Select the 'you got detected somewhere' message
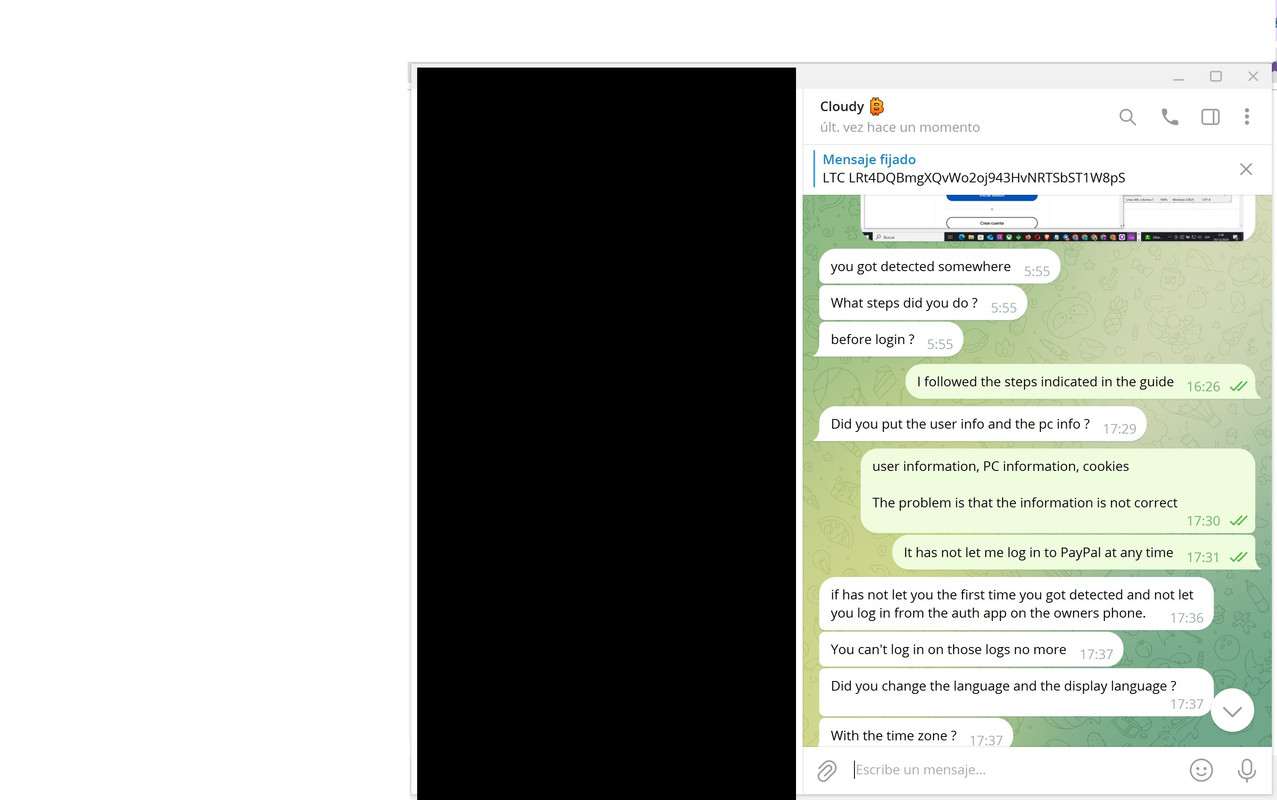The width and height of the screenshot is (1277, 800). (940, 267)
